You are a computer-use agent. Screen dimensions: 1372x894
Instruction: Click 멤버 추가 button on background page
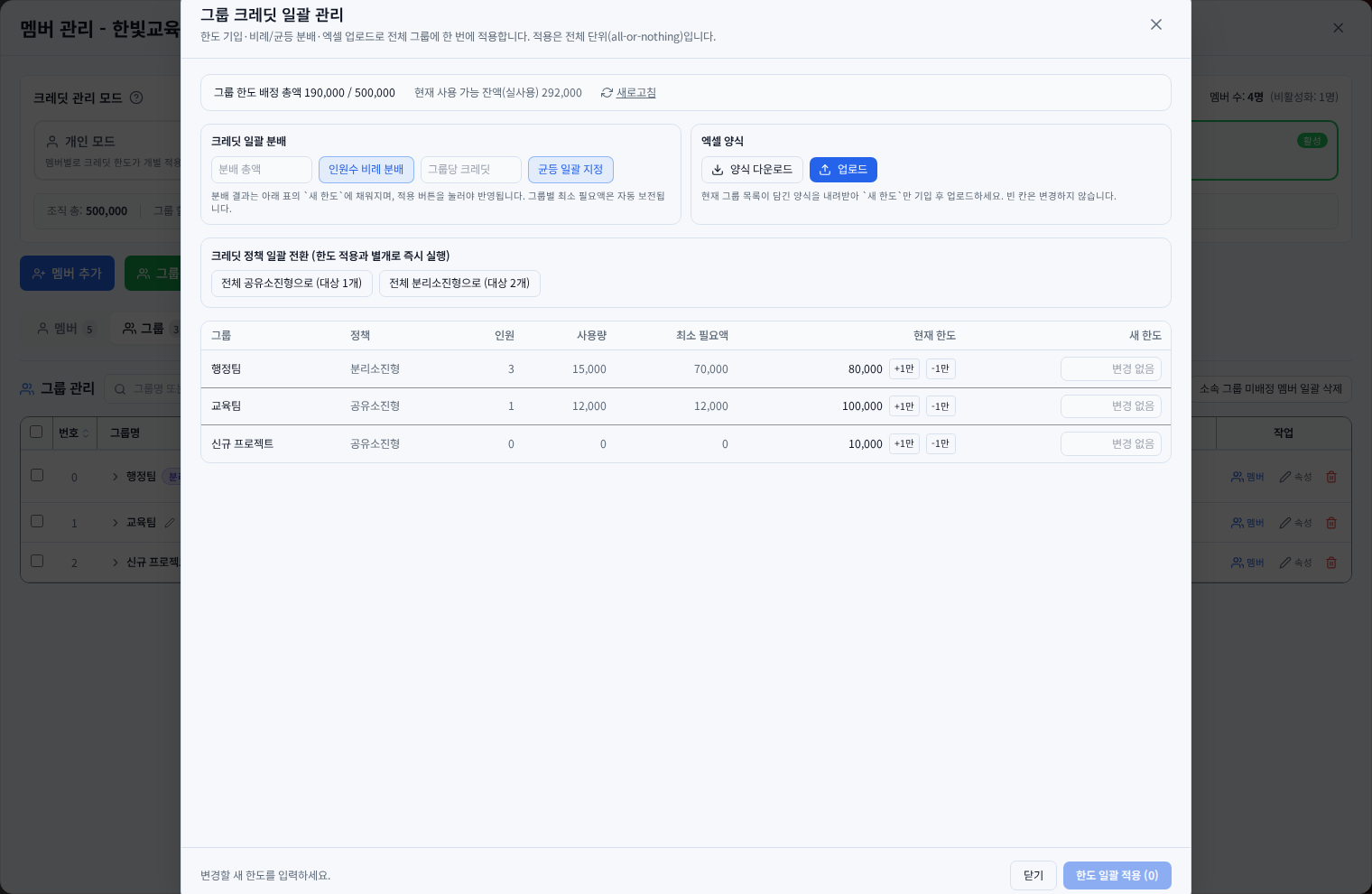(68, 274)
